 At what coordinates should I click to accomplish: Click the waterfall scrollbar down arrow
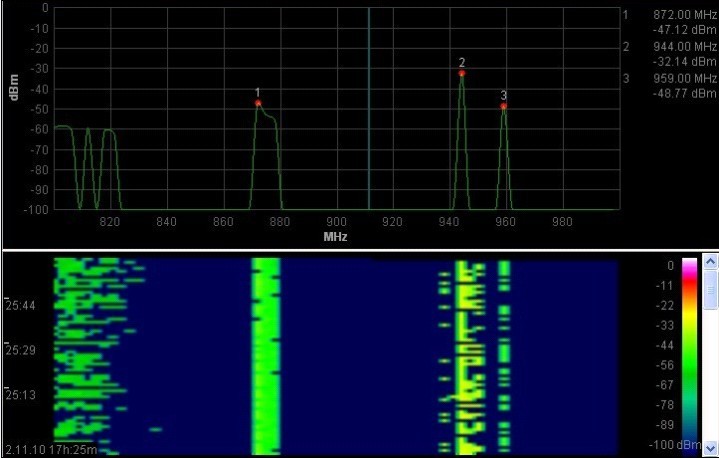(711, 449)
